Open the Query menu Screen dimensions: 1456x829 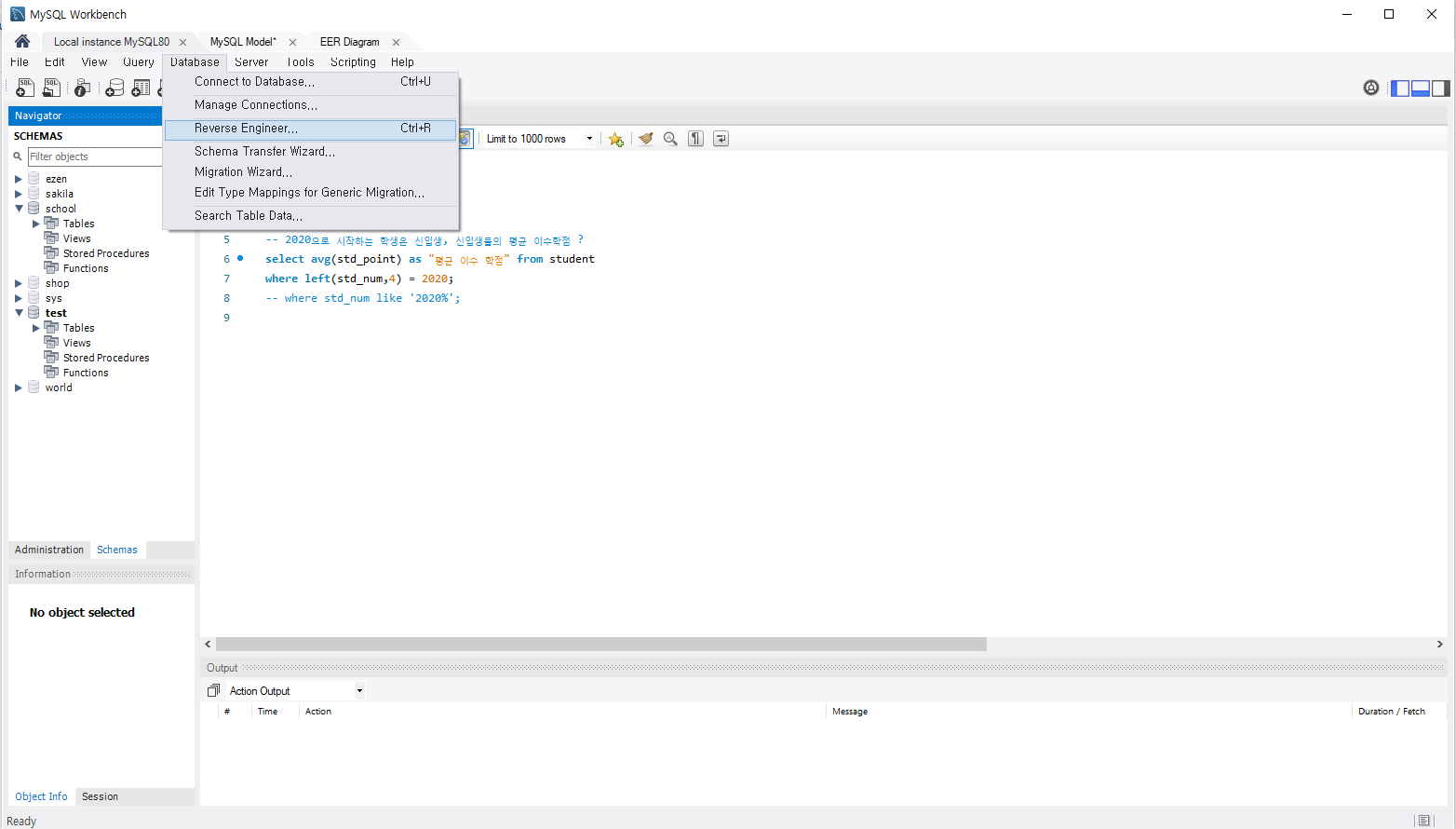pos(139,61)
